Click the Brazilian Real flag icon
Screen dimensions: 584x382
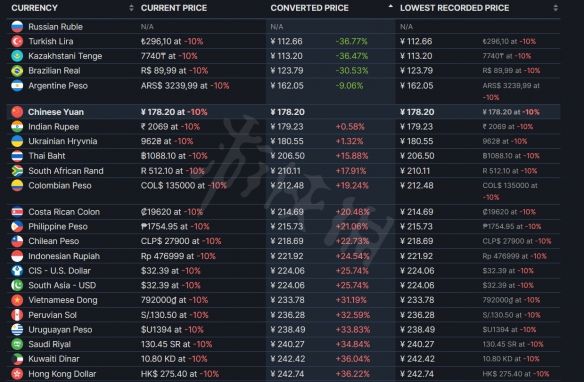click(x=17, y=71)
